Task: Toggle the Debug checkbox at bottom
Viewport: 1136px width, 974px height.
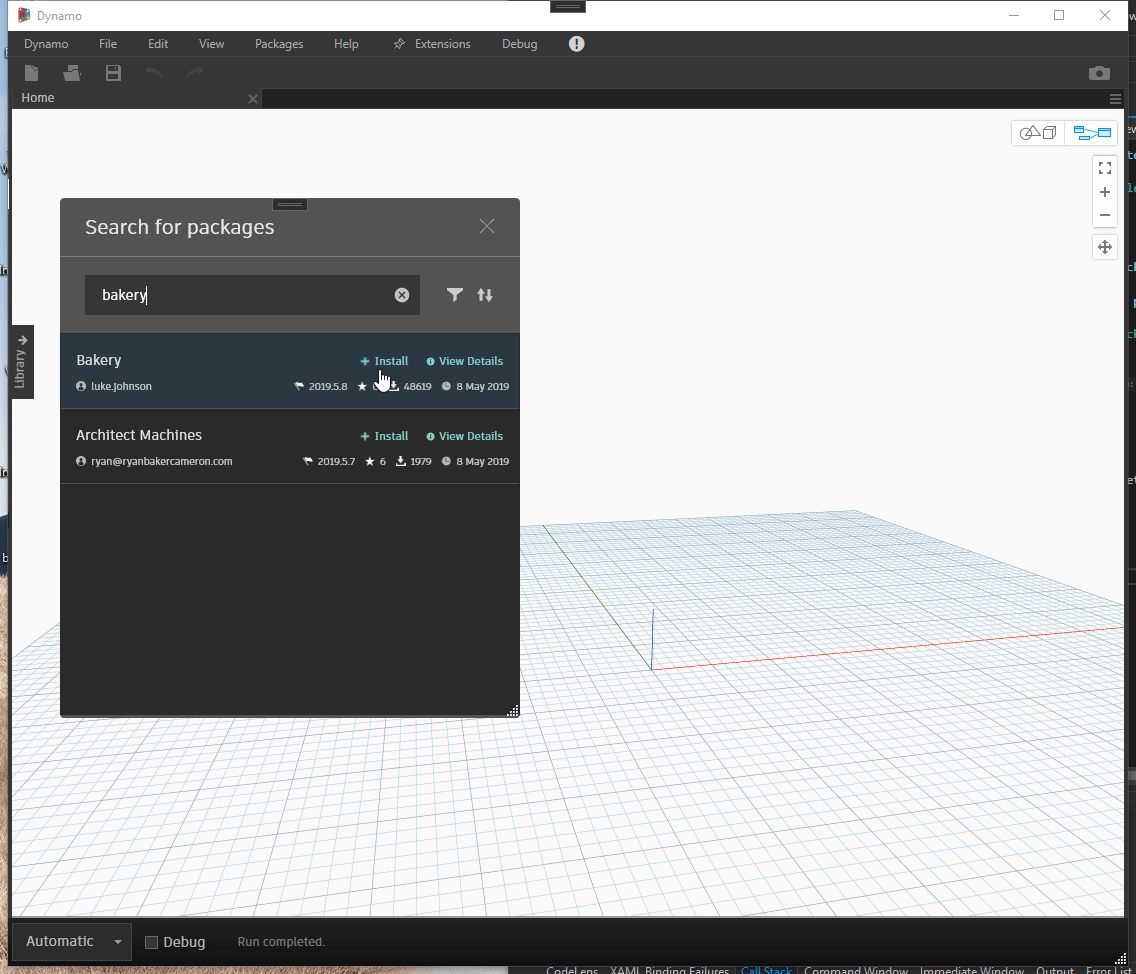Action: [149, 941]
